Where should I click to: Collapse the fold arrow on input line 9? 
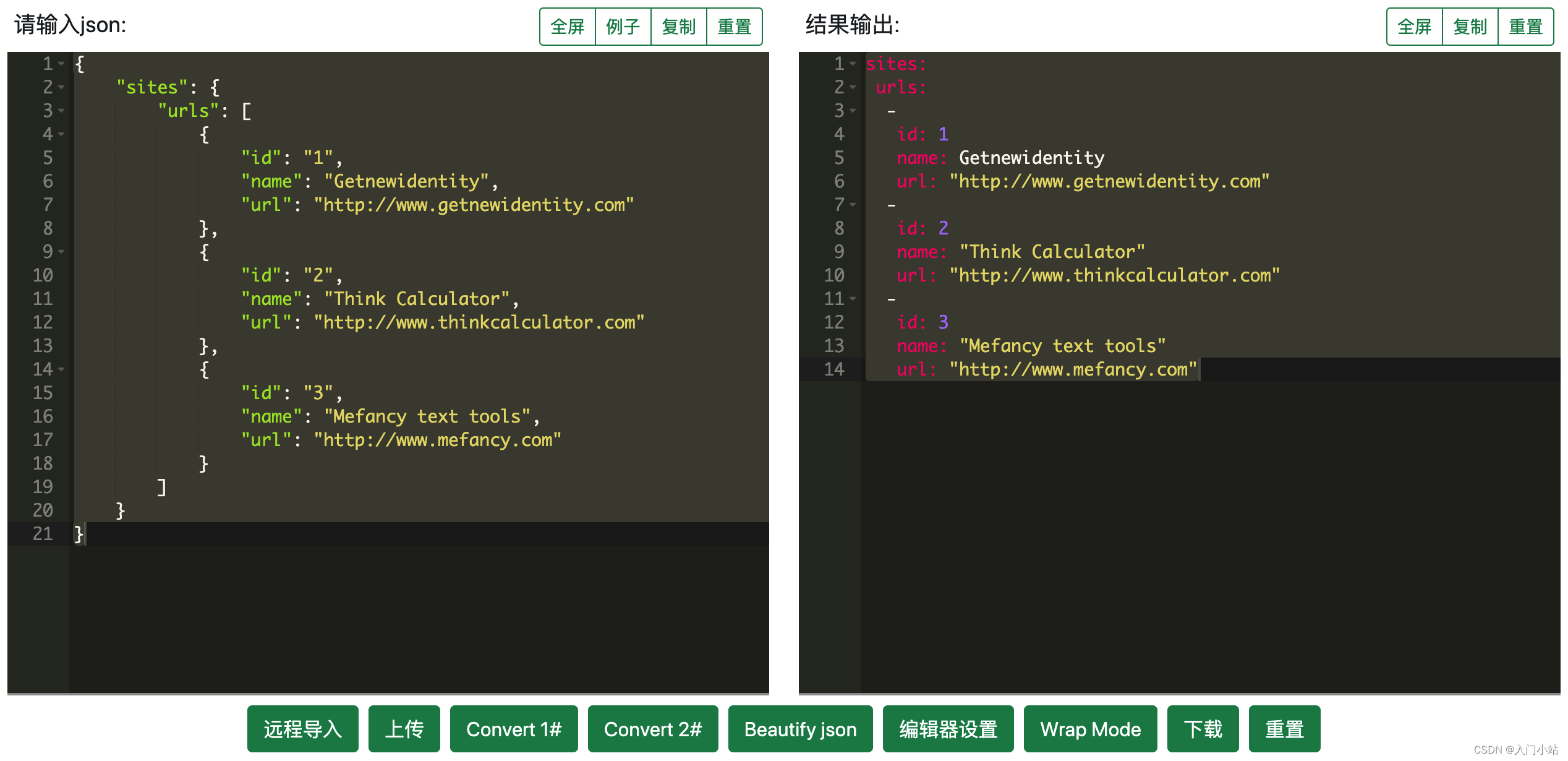(x=61, y=252)
